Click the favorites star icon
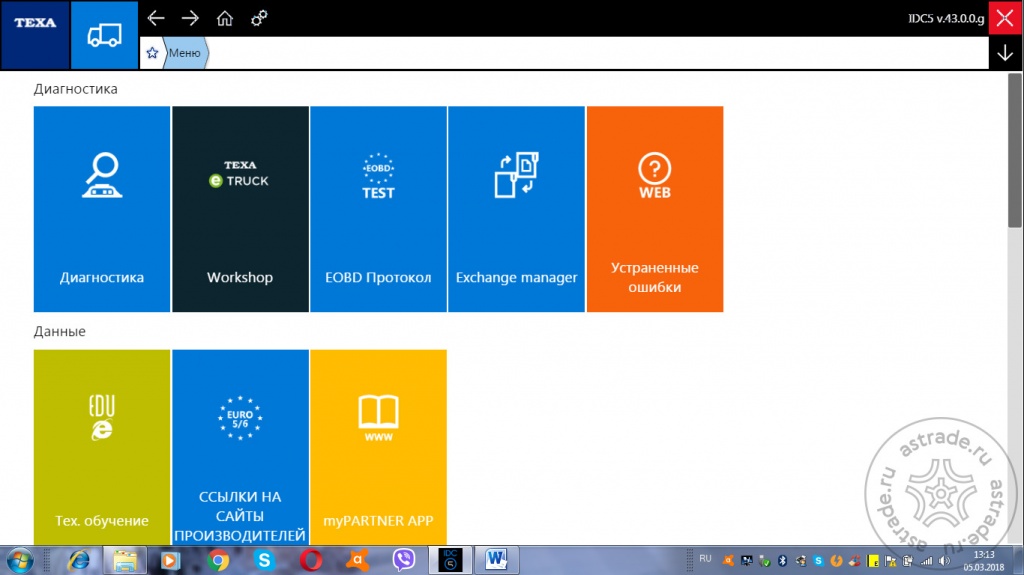Viewport: 1024px width, 575px height. pos(152,53)
